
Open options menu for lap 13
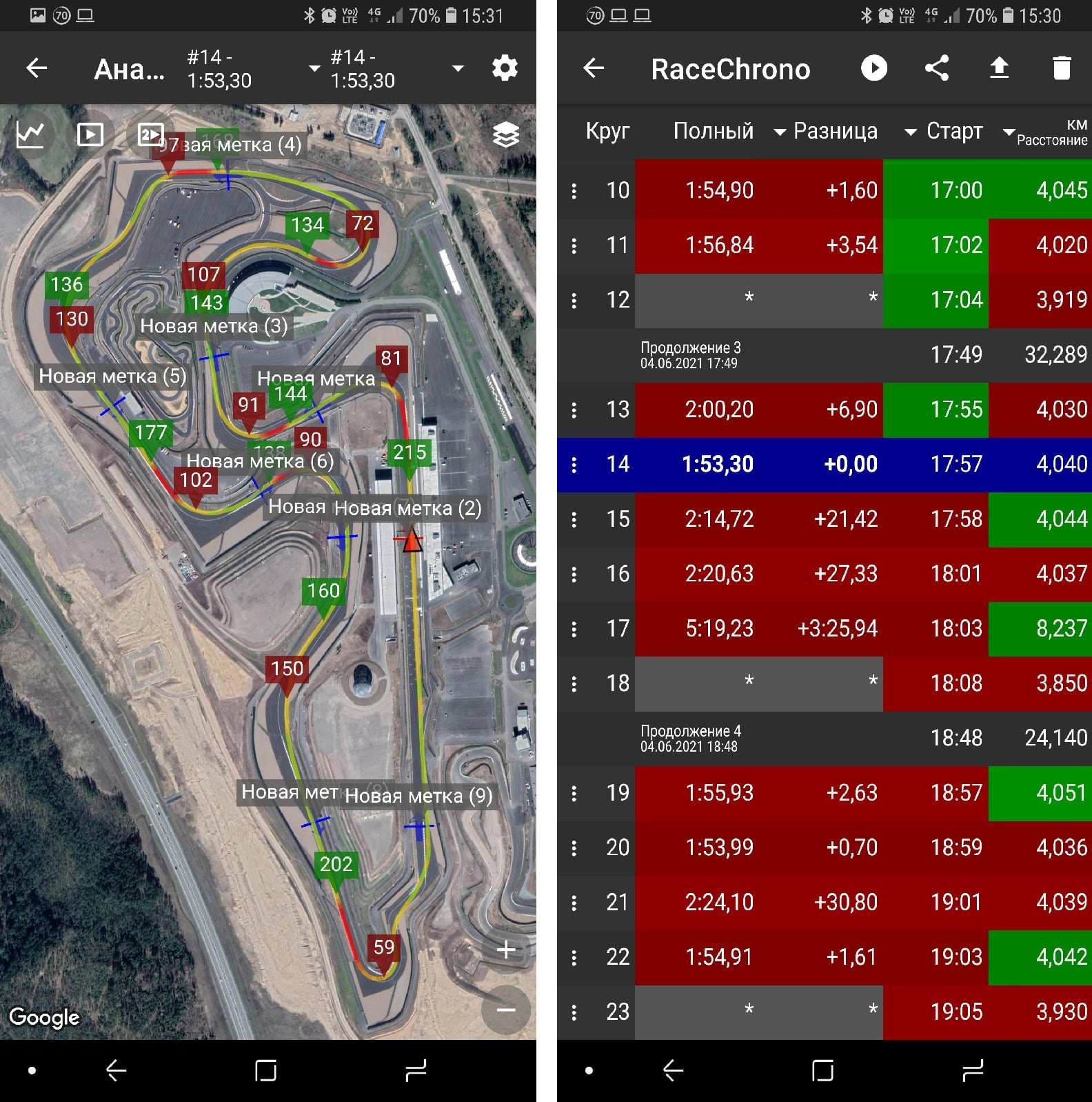(574, 410)
